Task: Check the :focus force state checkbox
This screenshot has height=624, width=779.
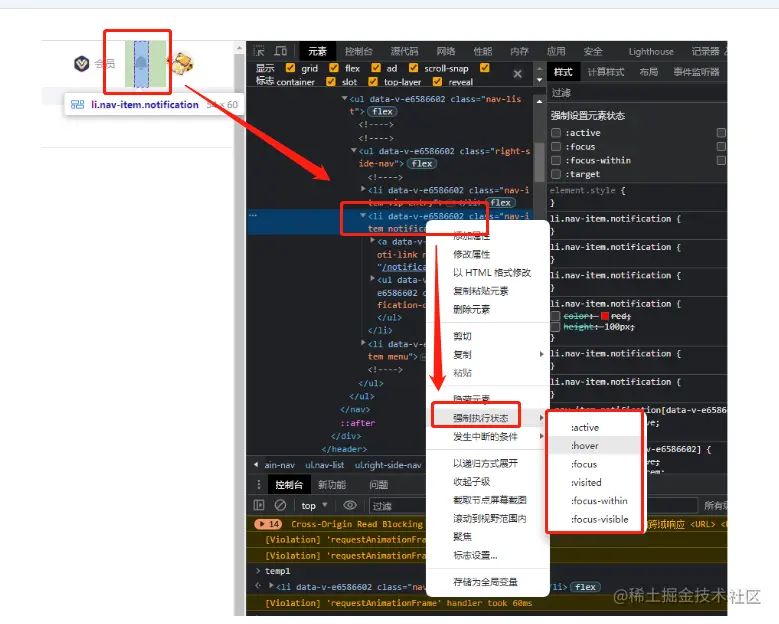Action: (556, 147)
